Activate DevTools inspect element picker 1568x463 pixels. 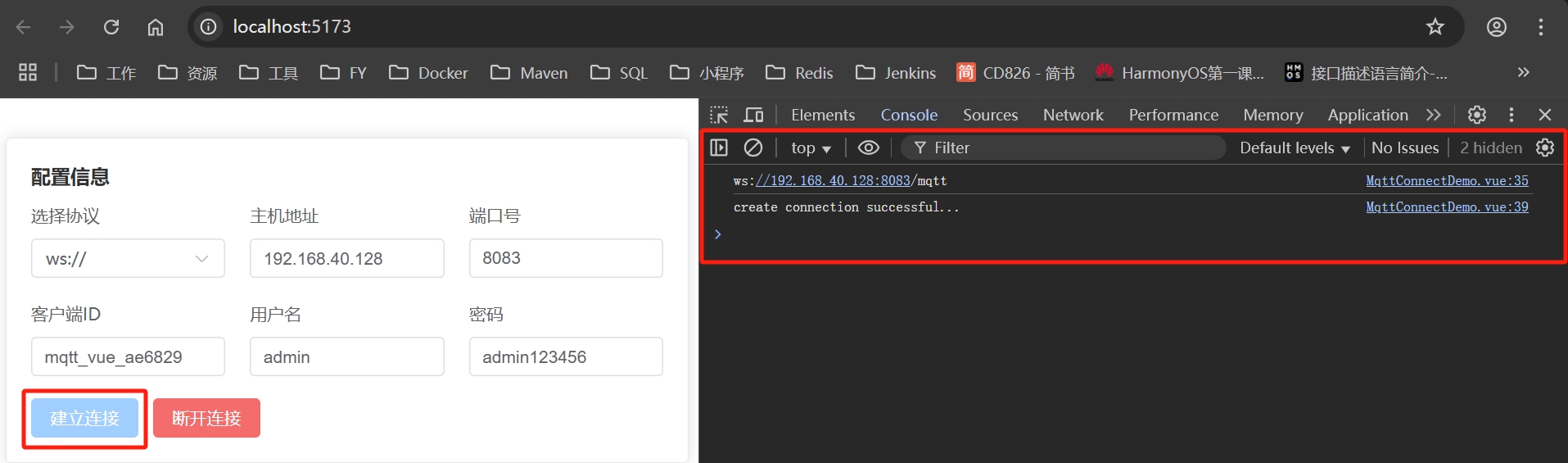[719, 115]
